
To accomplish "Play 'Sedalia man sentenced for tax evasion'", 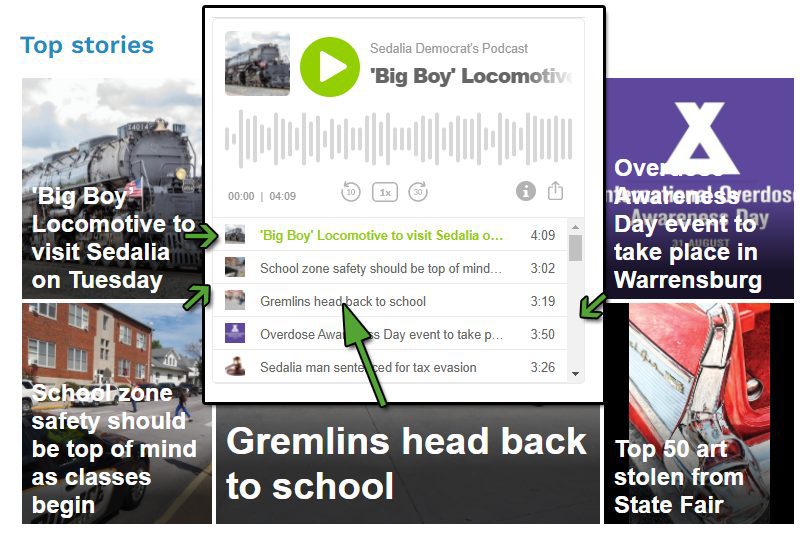I will pyautogui.click(x=390, y=367).
